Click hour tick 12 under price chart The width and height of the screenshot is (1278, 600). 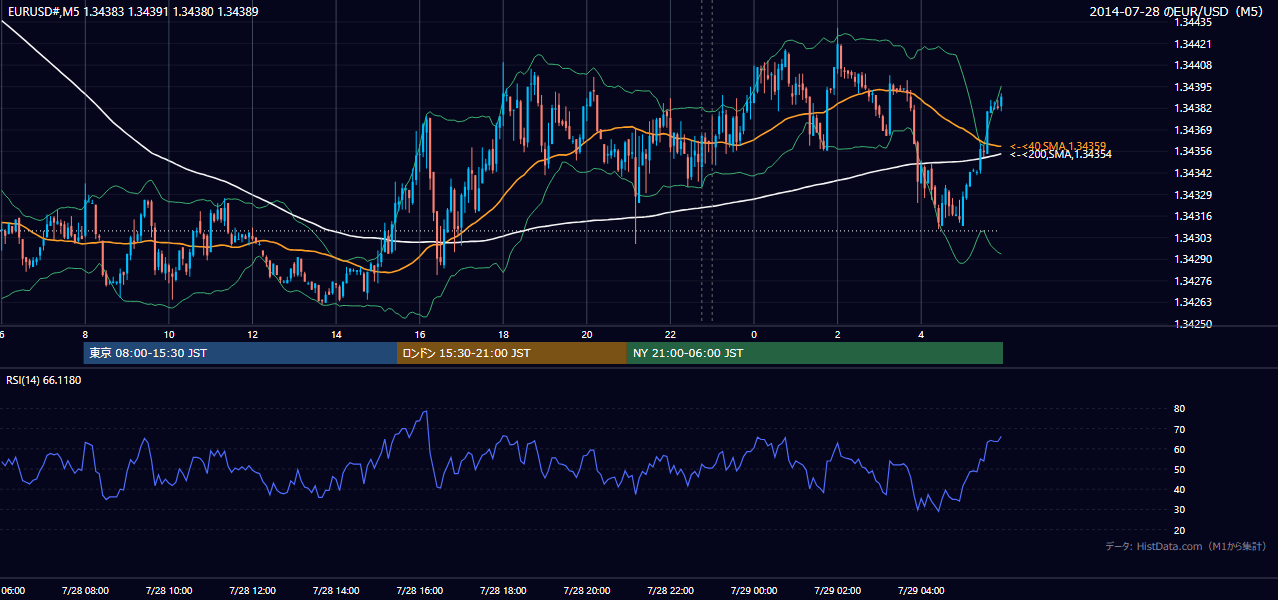point(252,335)
